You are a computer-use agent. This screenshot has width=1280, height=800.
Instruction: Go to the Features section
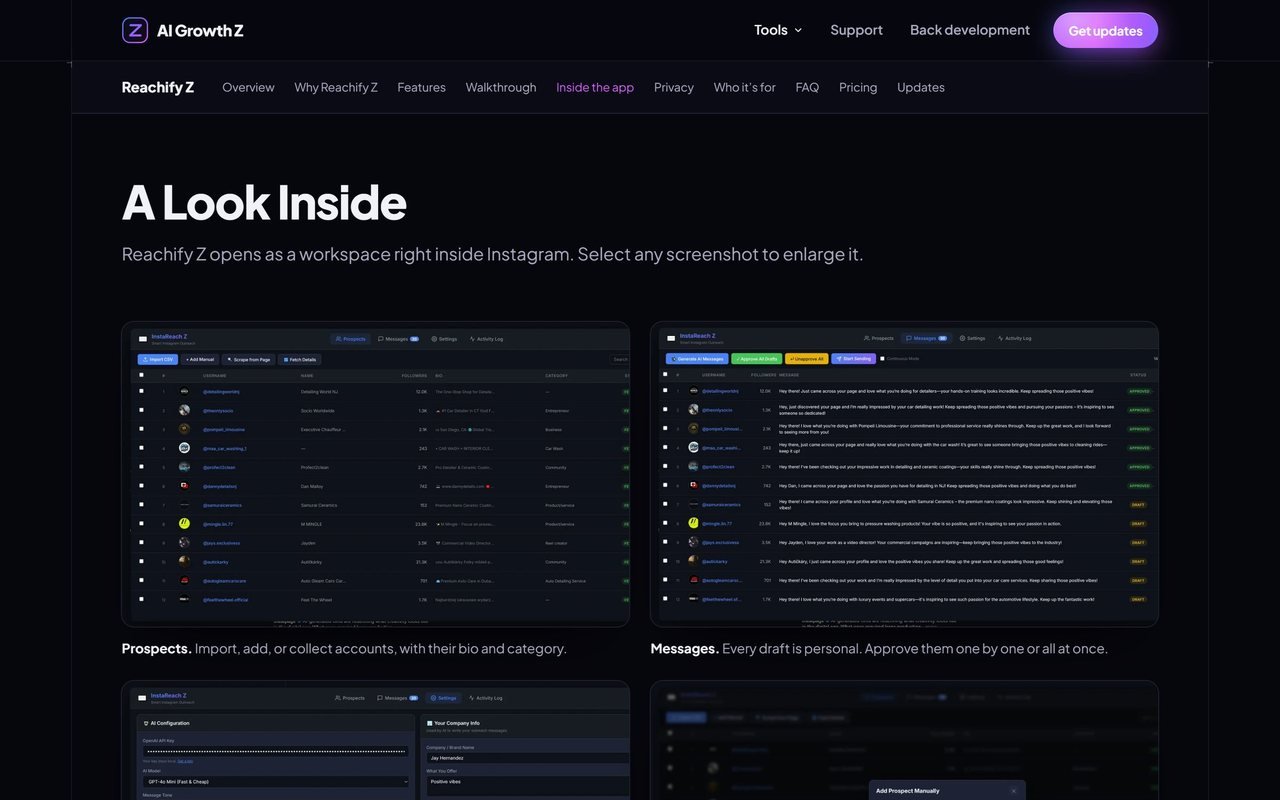coord(421,87)
